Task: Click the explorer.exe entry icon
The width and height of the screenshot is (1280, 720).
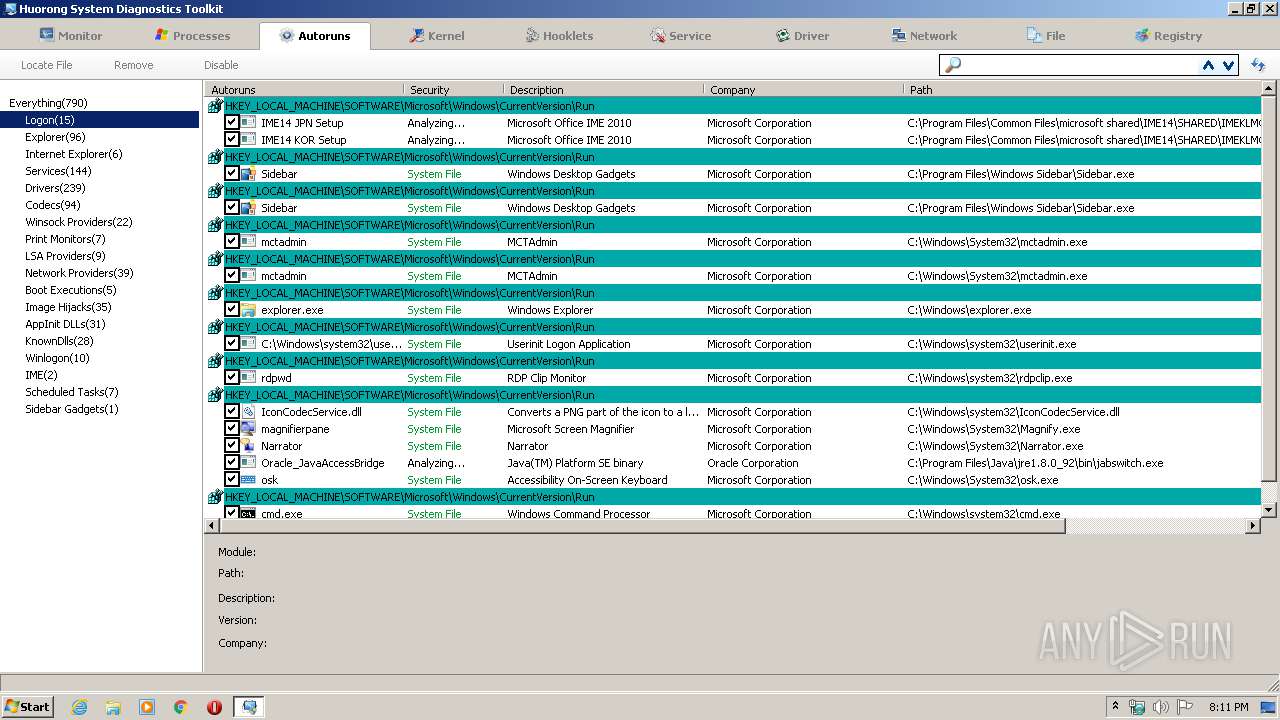Action: [248, 309]
